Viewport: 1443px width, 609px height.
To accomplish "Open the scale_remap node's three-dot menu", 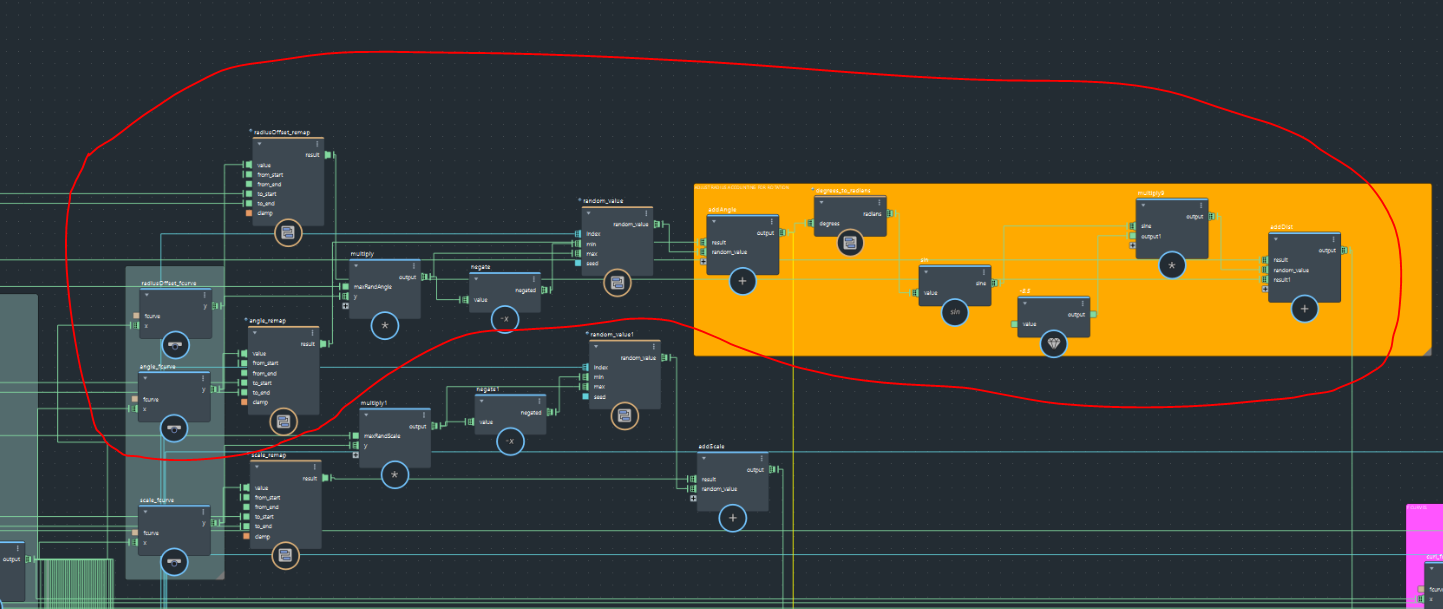I will click(314, 467).
